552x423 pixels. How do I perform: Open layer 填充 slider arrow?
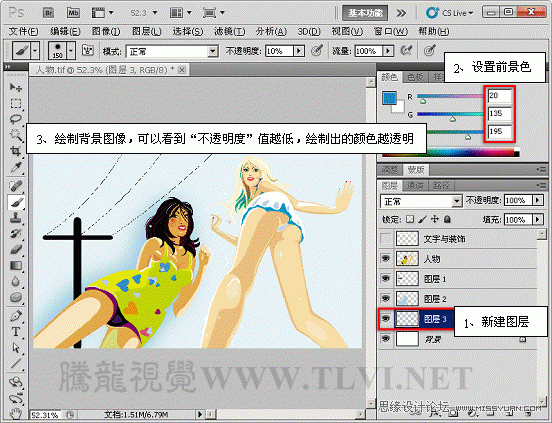tap(538, 220)
